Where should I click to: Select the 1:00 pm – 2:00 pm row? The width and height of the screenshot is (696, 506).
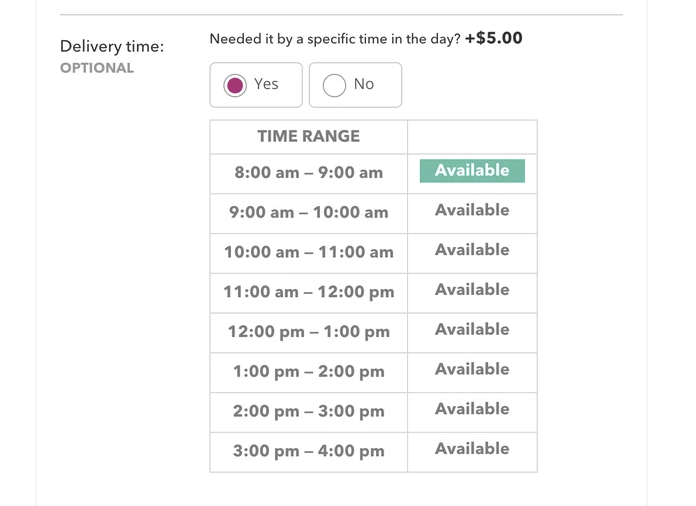(x=309, y=372)
